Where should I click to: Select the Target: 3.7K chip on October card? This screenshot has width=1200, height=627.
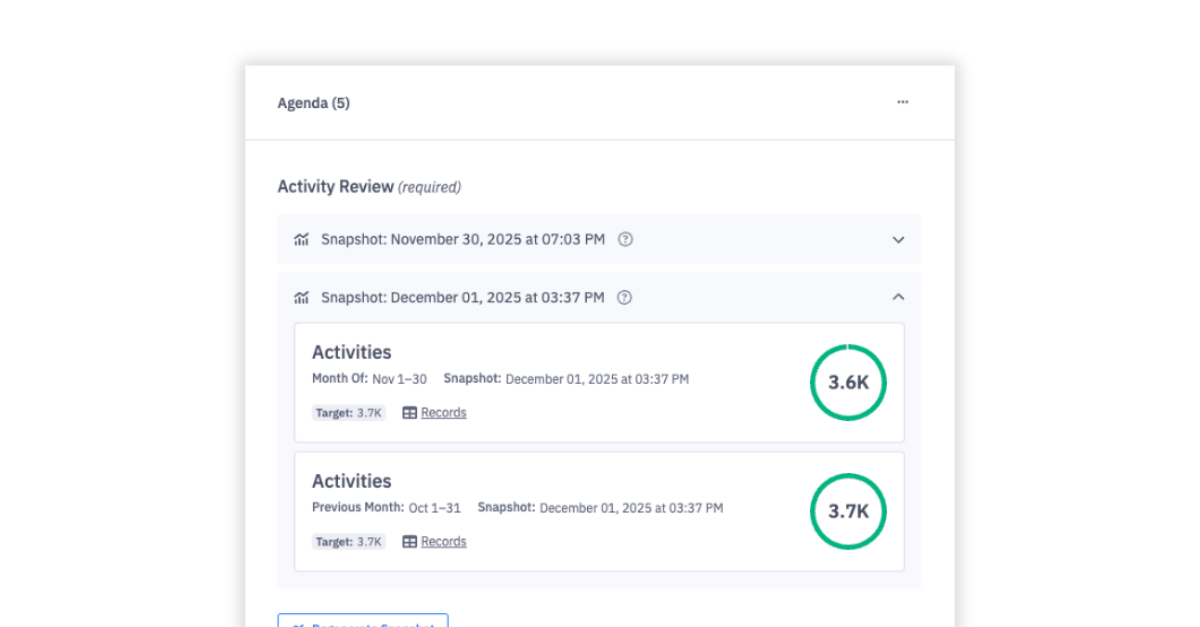tap(348, 541)
